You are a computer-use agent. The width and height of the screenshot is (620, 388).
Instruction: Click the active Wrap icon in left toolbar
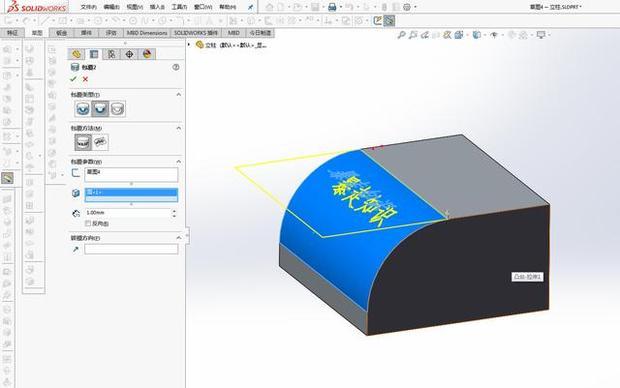[7, 178]
